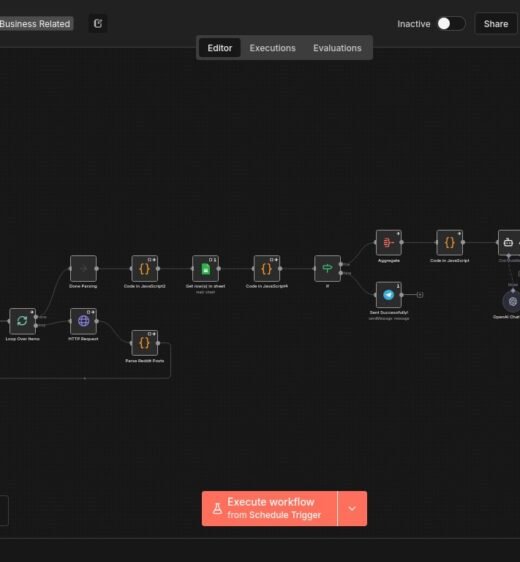
Task: Click the Parse Reddit Posts label
Action: [x=144, y=361]
